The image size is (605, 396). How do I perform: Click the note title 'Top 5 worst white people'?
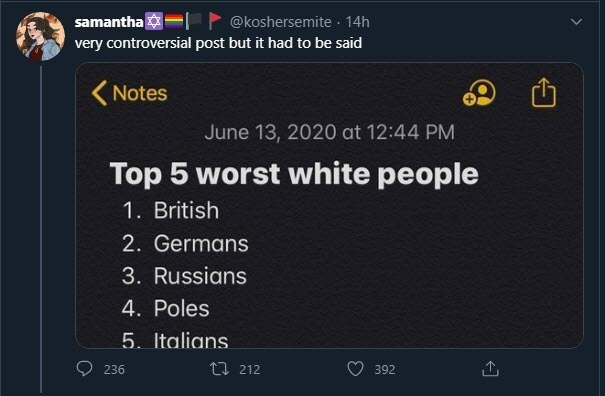click(294, 174)
